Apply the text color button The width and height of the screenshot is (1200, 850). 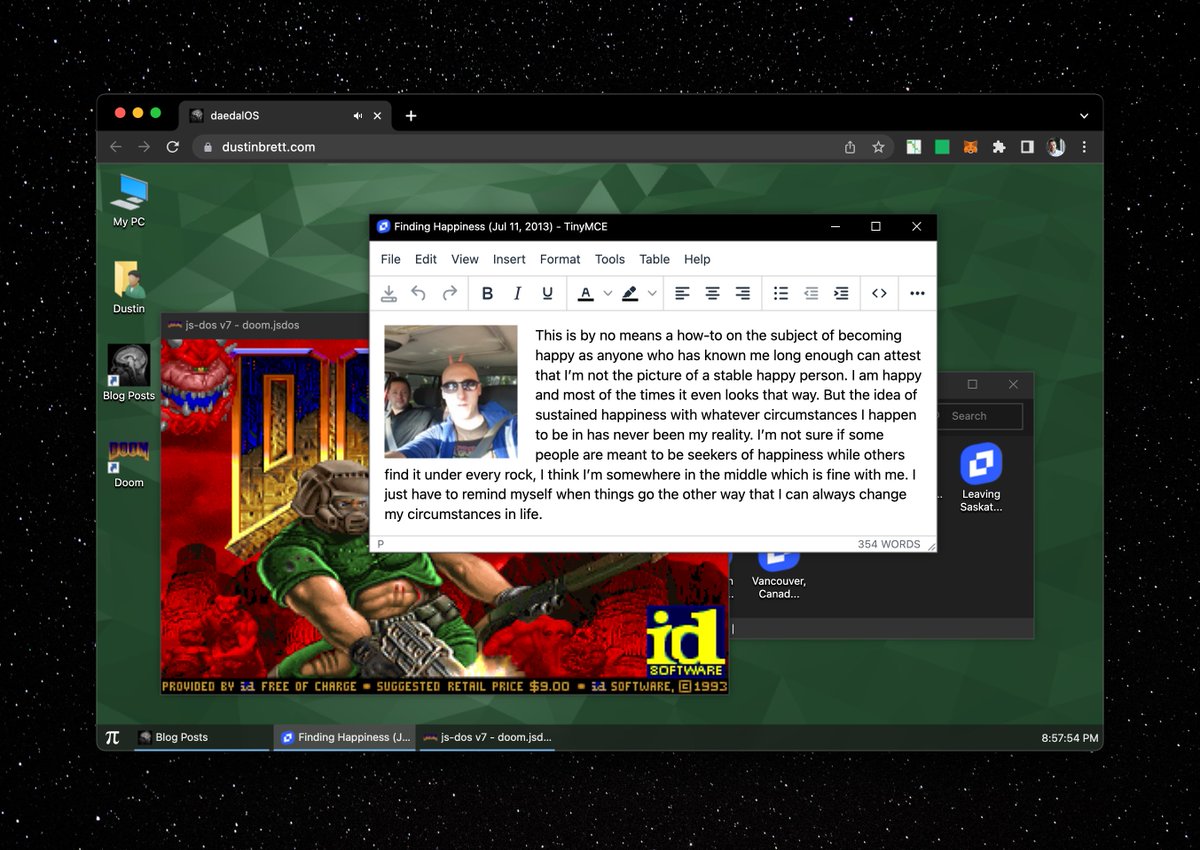click(586, 293)
